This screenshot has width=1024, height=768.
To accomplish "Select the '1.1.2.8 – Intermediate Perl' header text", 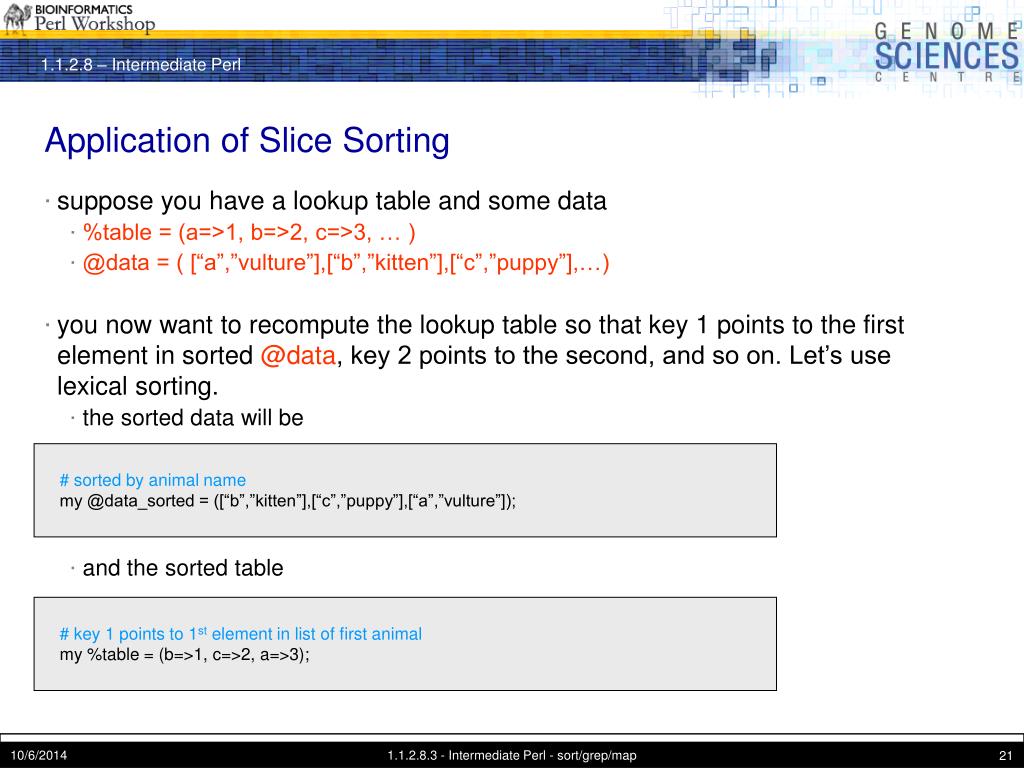I will (x=141, y=65).
